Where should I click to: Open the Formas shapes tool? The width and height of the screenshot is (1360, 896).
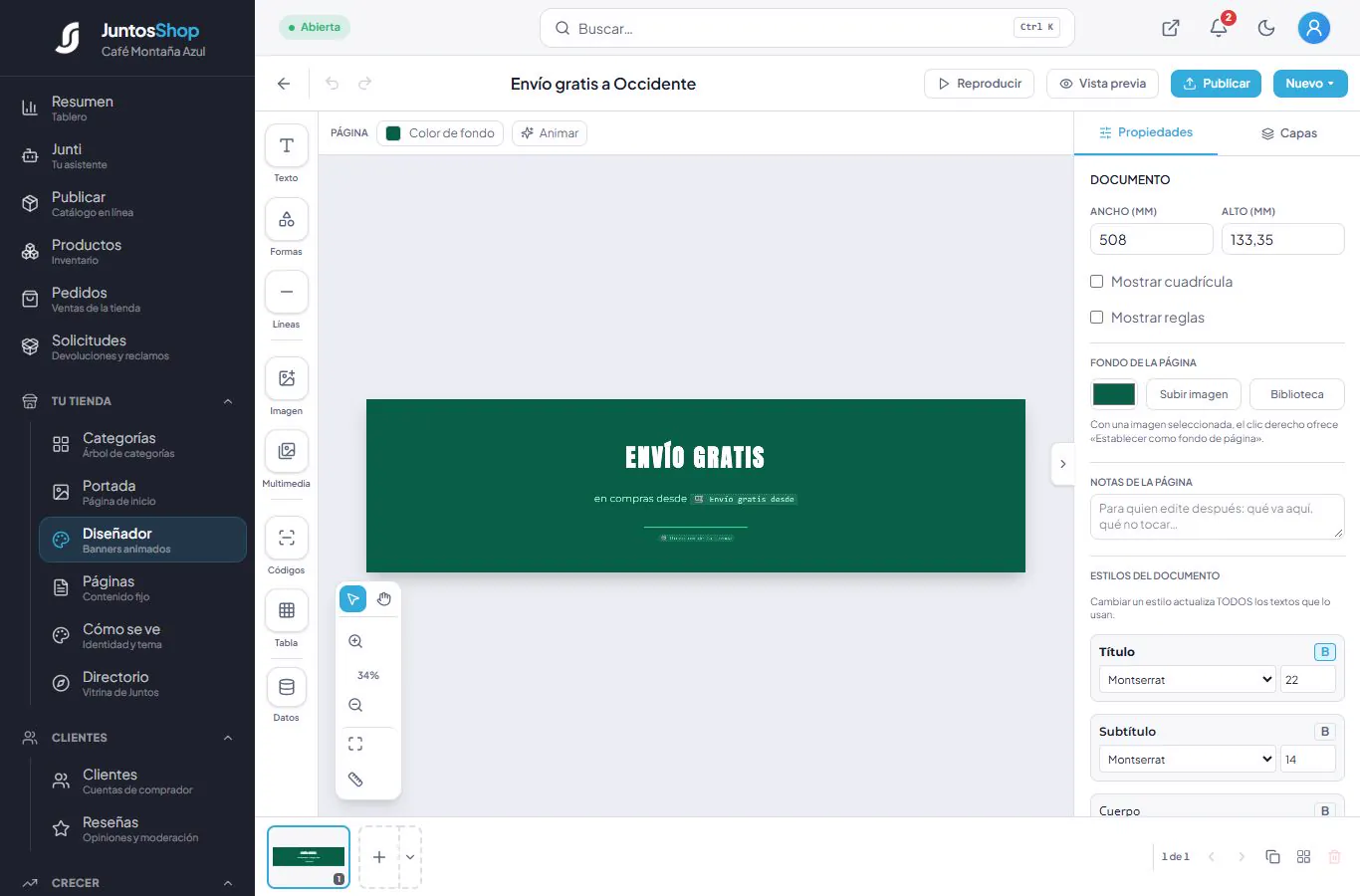pos(287,220)
